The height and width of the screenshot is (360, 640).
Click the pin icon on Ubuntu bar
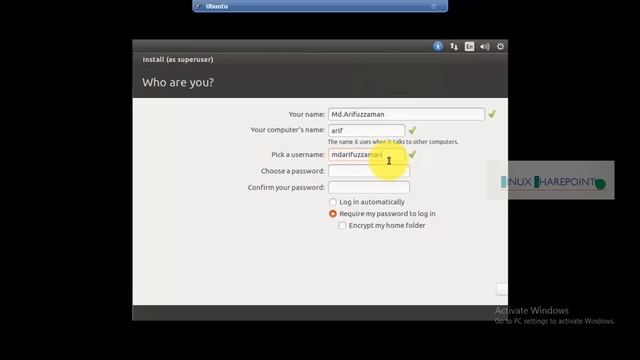point(198,6)
